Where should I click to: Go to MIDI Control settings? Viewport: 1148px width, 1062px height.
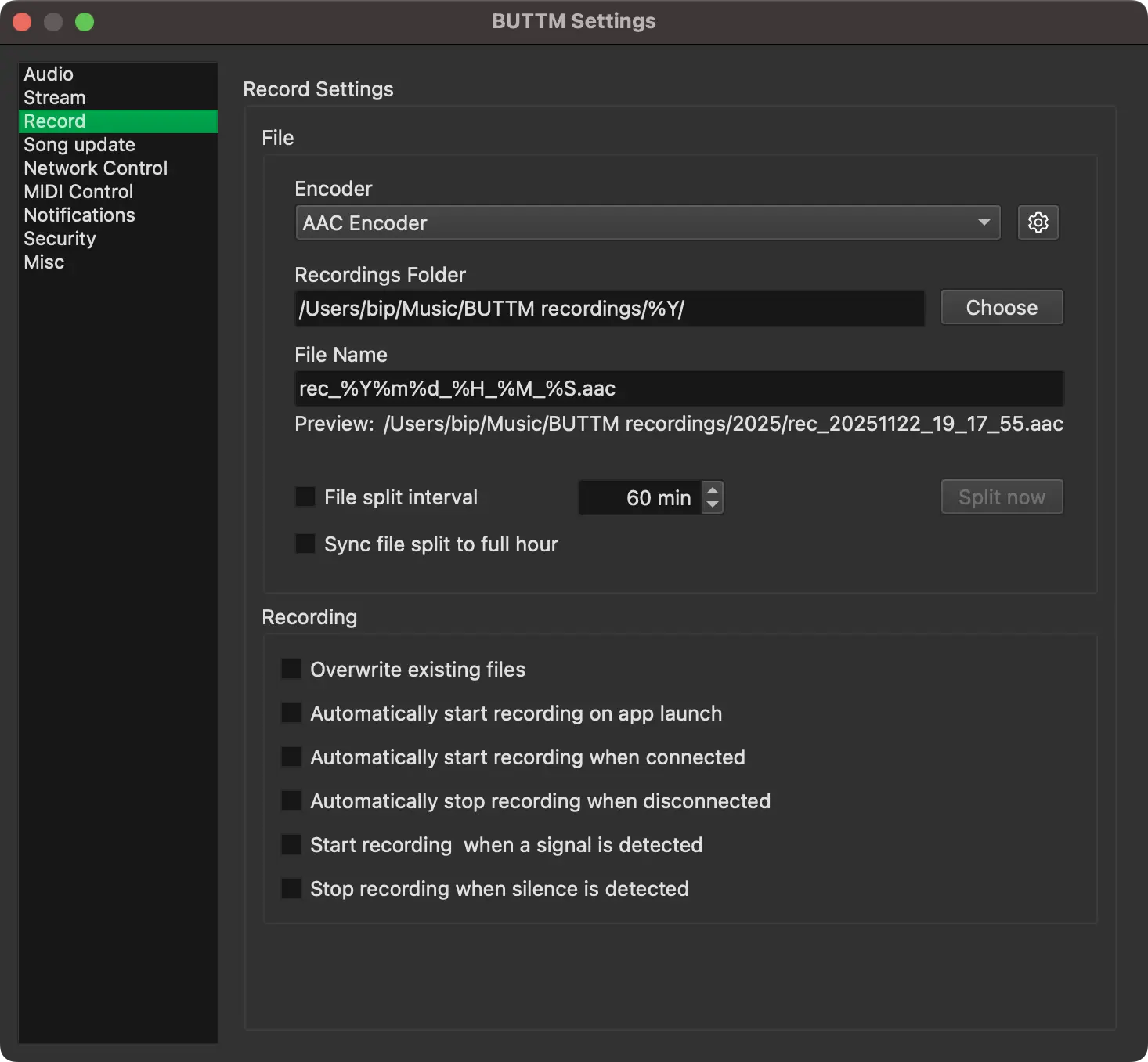pyautogui.click(x=78, y=192)
